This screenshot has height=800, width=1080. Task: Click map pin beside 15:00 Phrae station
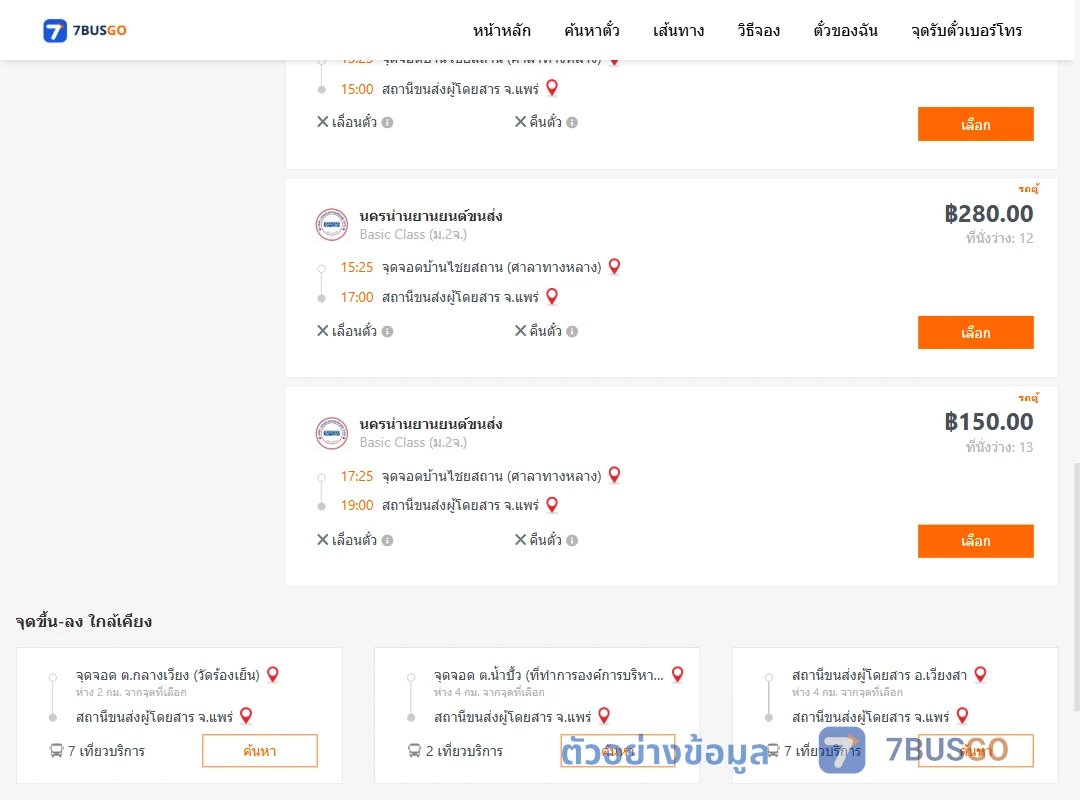tap(552, 88)
